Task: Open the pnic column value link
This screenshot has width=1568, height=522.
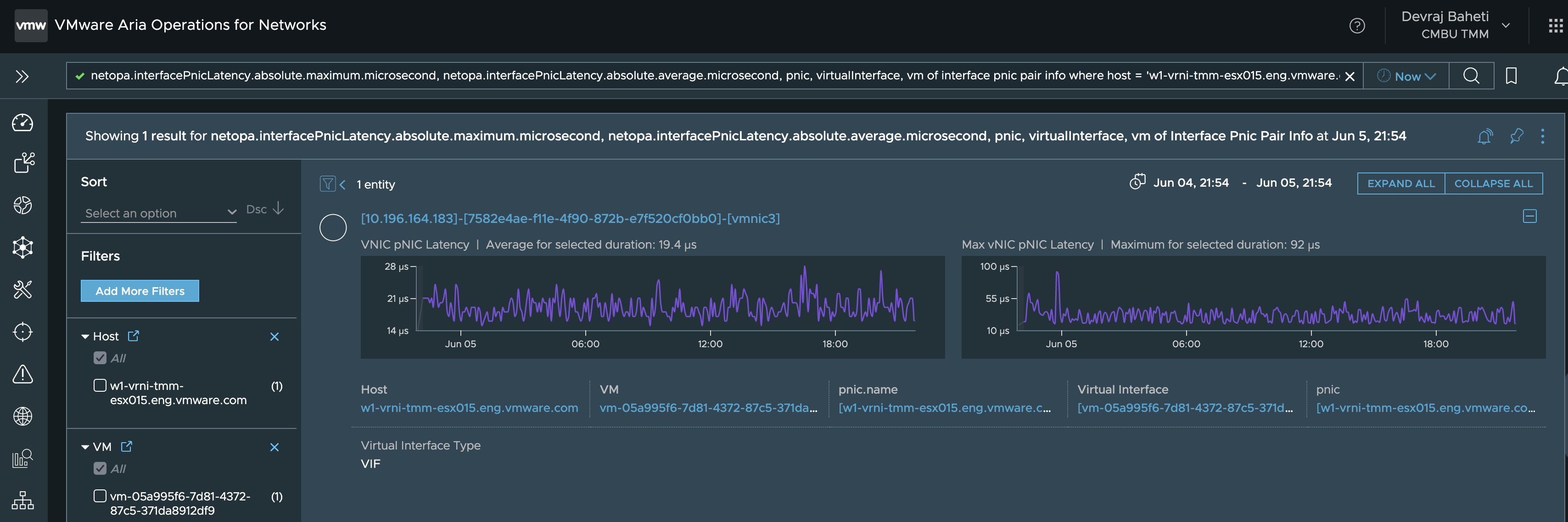Action: 1426,408
